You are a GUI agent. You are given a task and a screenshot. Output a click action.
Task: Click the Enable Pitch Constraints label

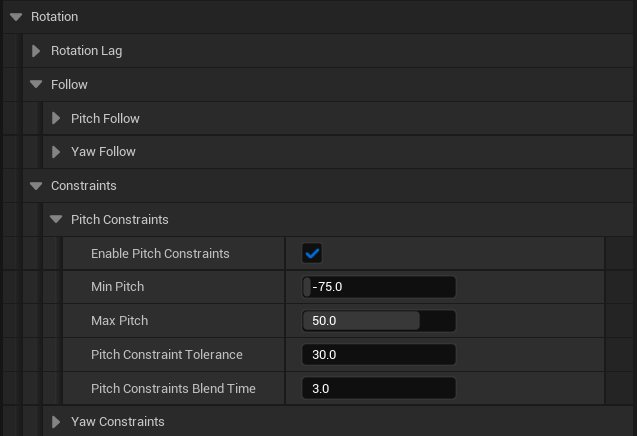coord(160,254)
